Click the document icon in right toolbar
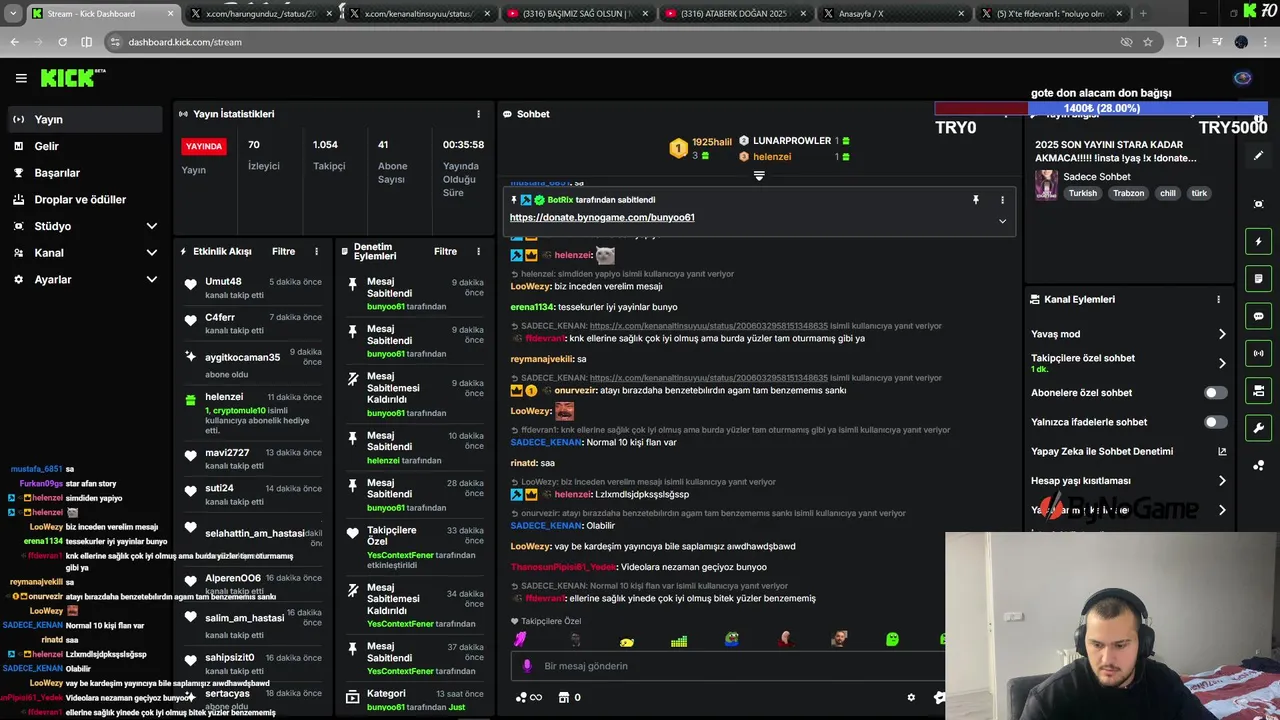Screen dimensions: 1280x720 (1258, 278)
